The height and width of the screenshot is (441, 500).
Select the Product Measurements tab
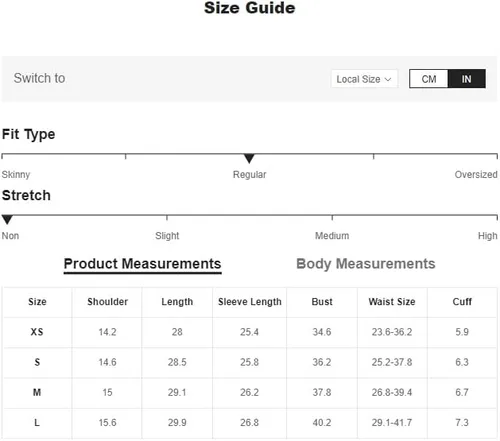pyautogui.click(x=142, y=264)
